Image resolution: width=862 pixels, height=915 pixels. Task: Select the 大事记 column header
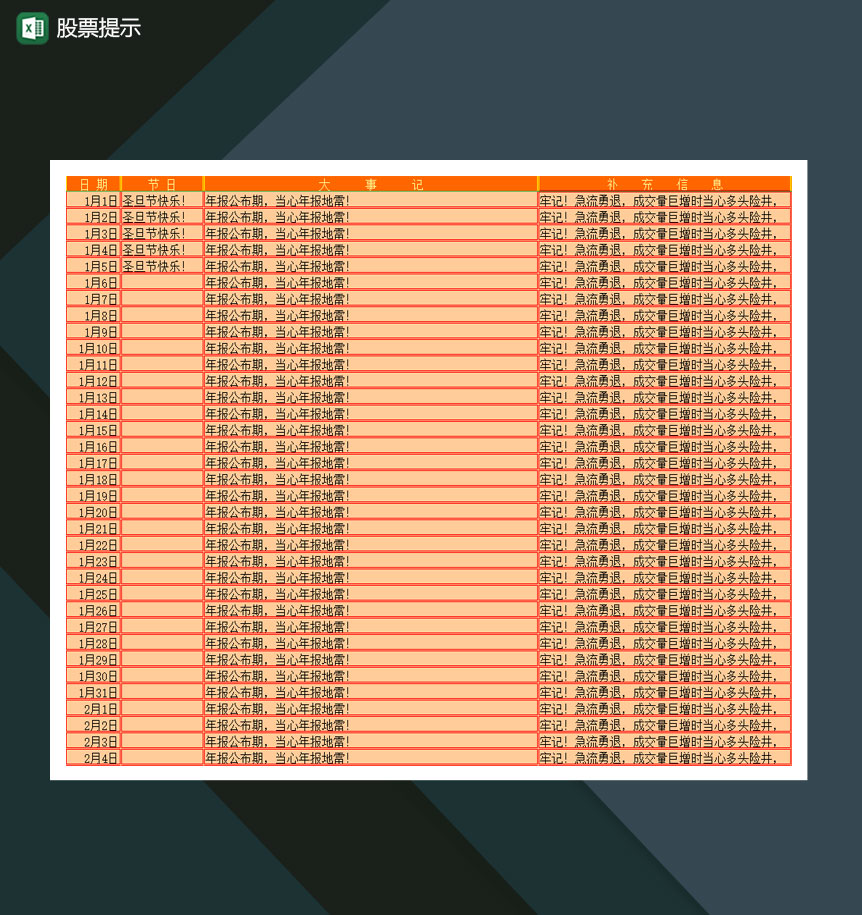(370, 184)
